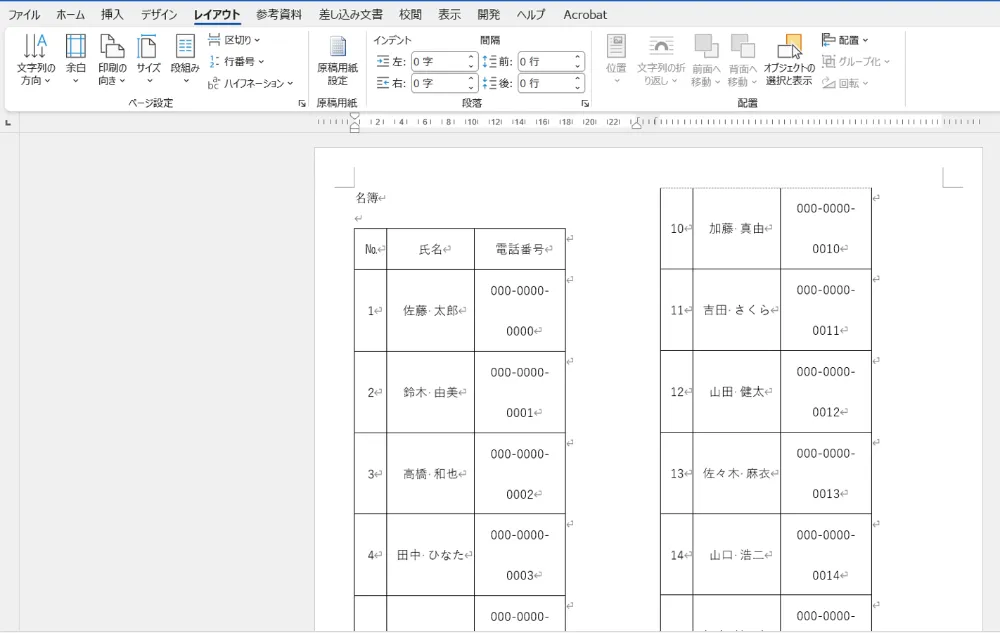The height and width of the screenshot is (633, 1000).
Task: Click the 位置 position icon
Action: point(616,59)
